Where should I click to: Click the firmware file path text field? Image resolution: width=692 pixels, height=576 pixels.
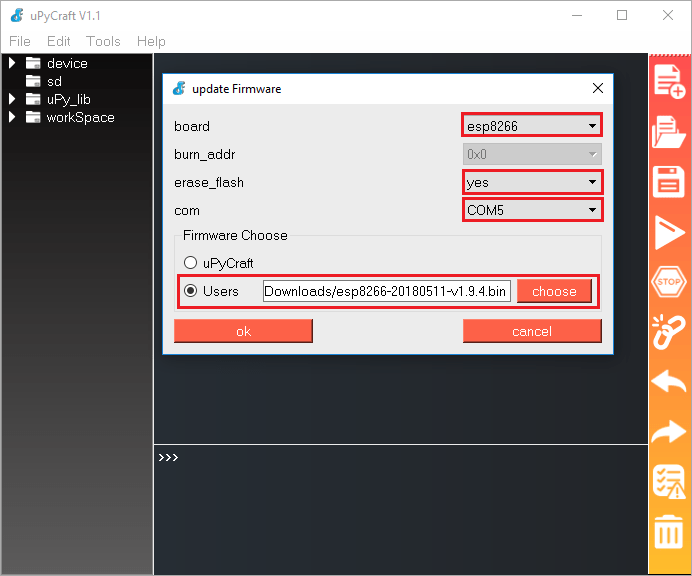pyautogui.click(x=386, y=291)
